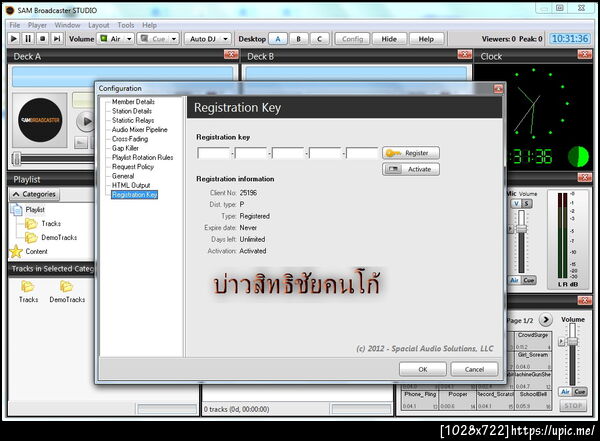The height and width of the screenshot is (441, 600).
Task: Close the Clock panel
Action: point(584,55)
